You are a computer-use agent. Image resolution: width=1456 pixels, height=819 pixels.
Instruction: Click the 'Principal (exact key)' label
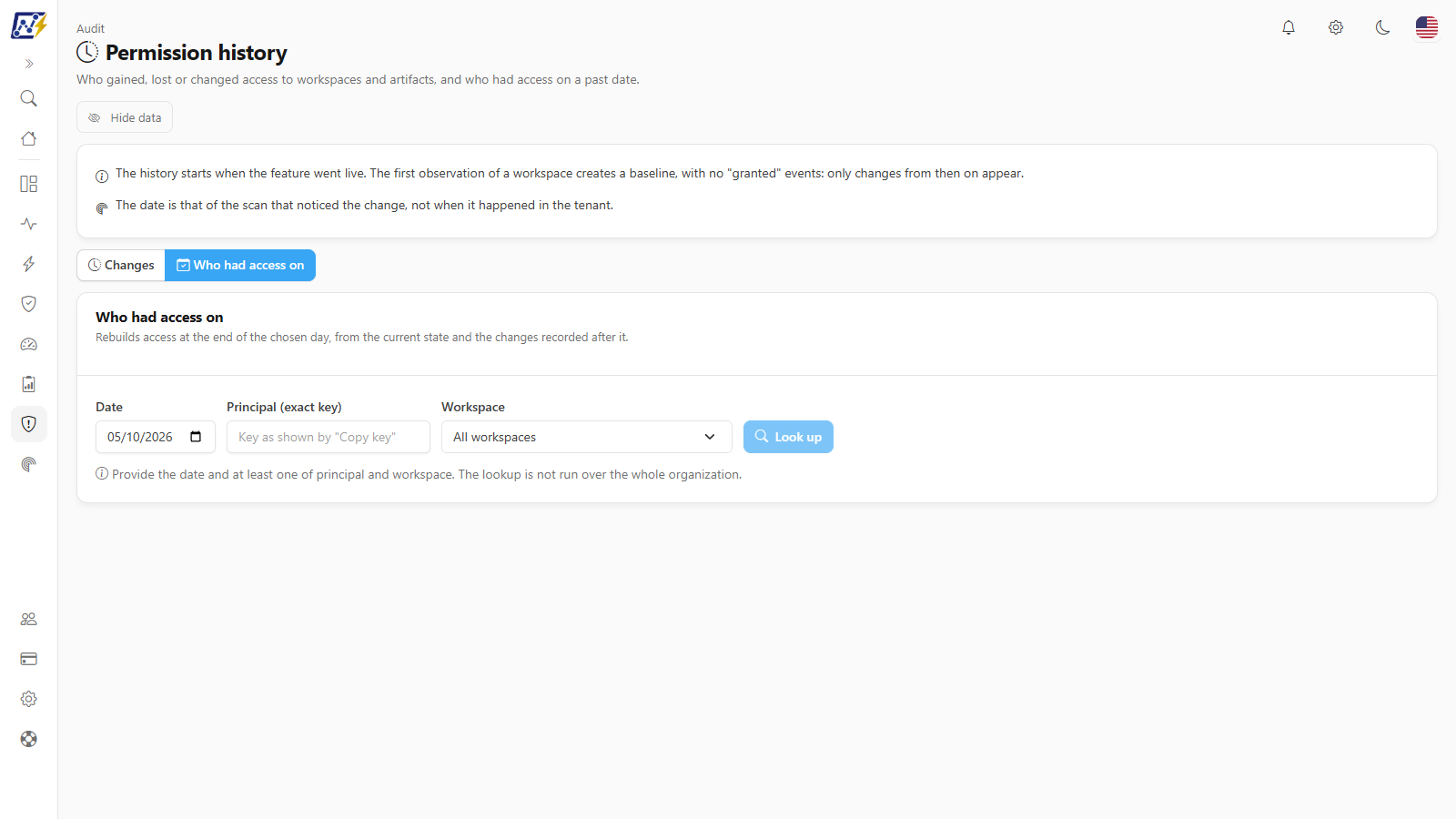coord(284,407)
